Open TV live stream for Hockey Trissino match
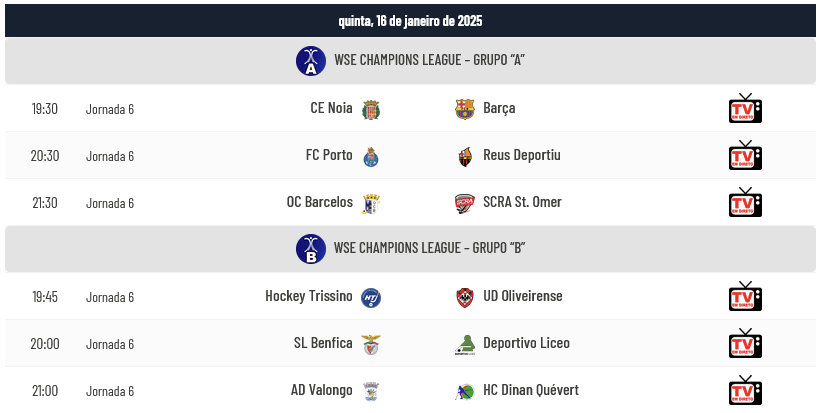The image size is (817, 413). click(745, 296)
